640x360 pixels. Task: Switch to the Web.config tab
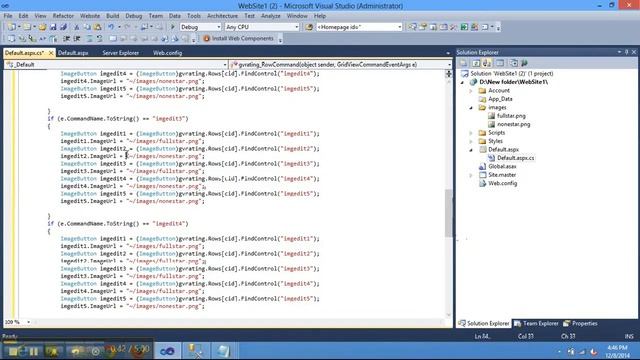pos(167,53)
